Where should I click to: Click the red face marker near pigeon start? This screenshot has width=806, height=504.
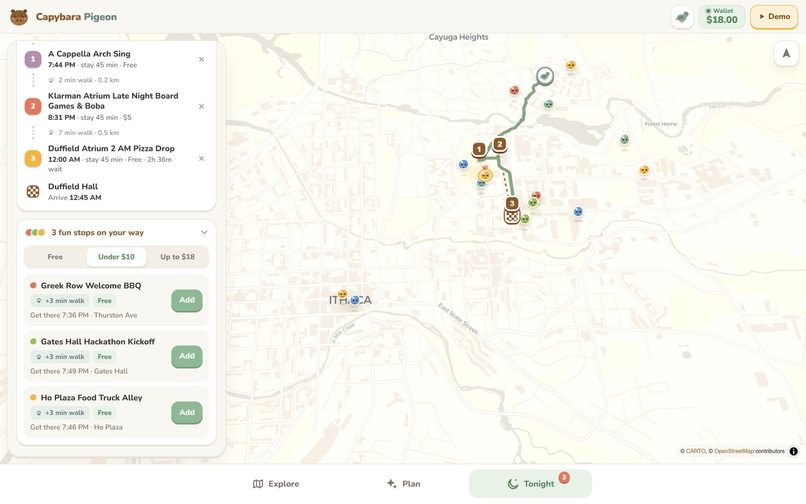coord(514,91)
